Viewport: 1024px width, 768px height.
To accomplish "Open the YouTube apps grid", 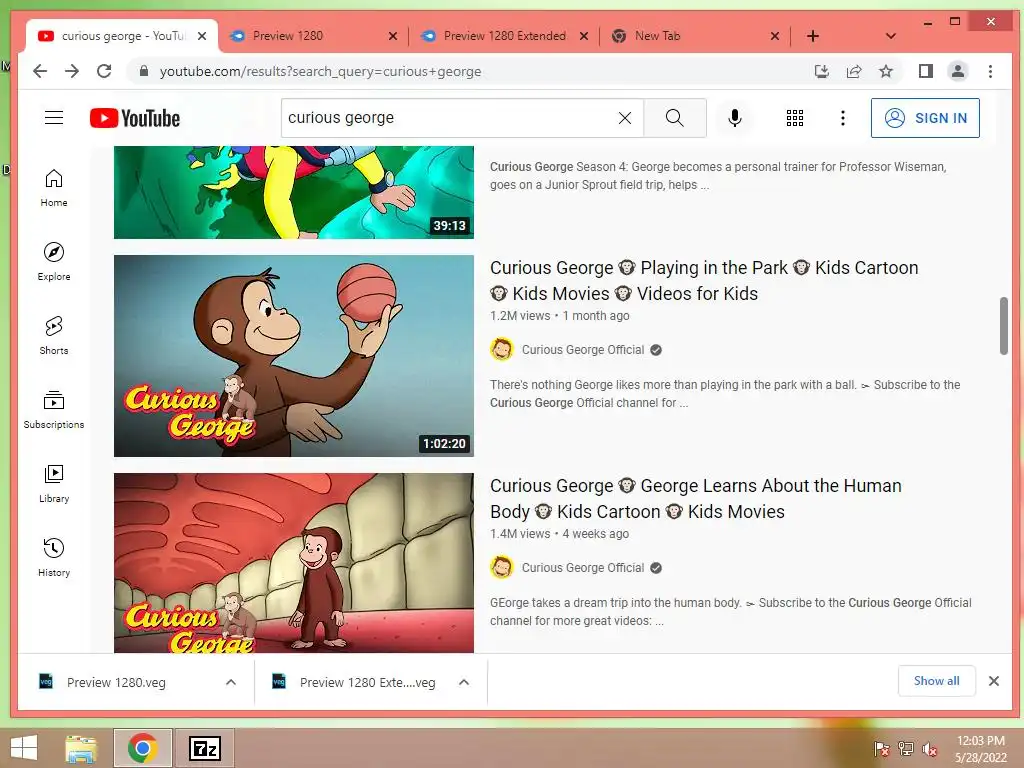I will point(795,118).
